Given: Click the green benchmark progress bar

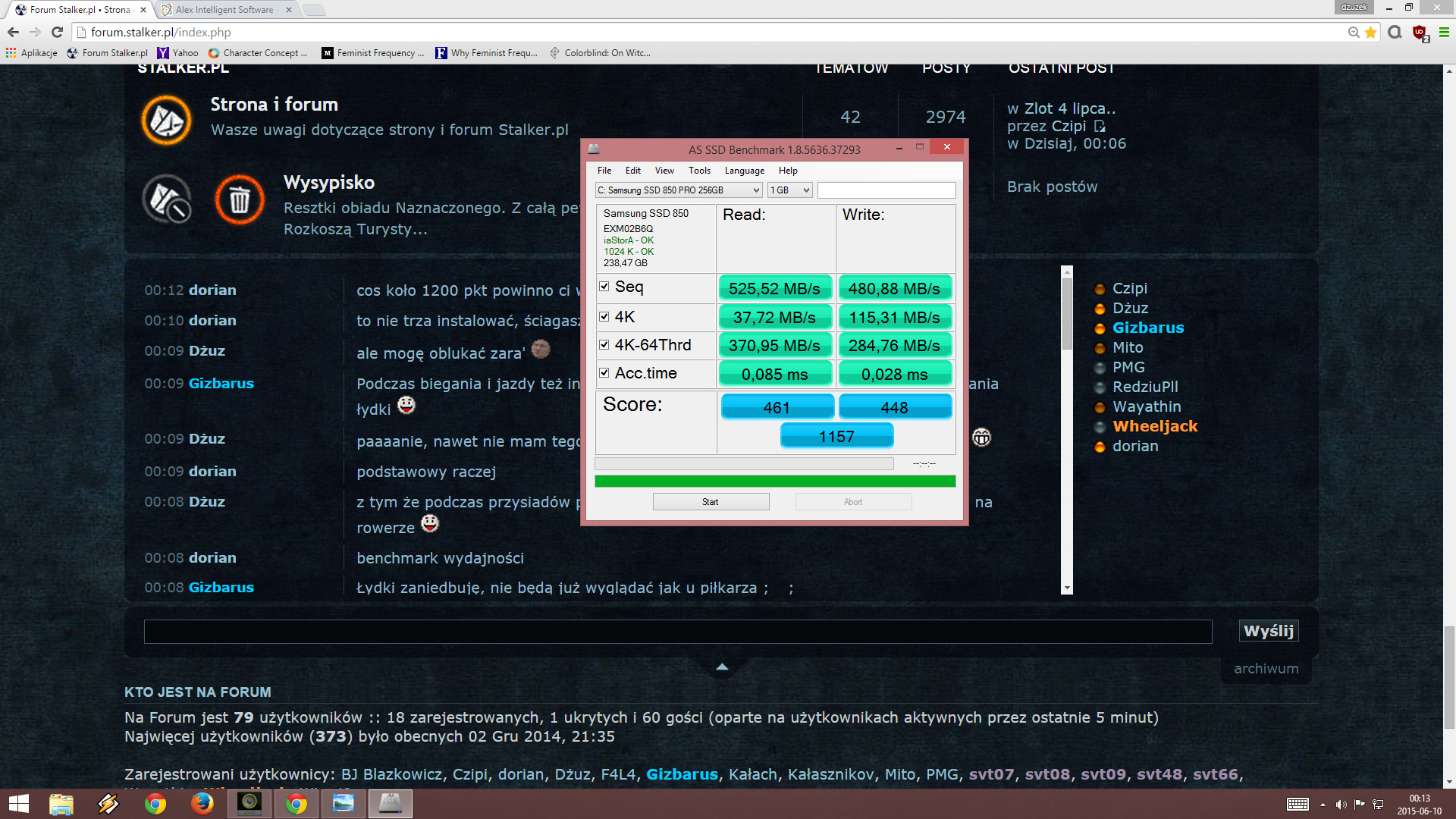Looking at the screenshot, I should coord(775,481).
